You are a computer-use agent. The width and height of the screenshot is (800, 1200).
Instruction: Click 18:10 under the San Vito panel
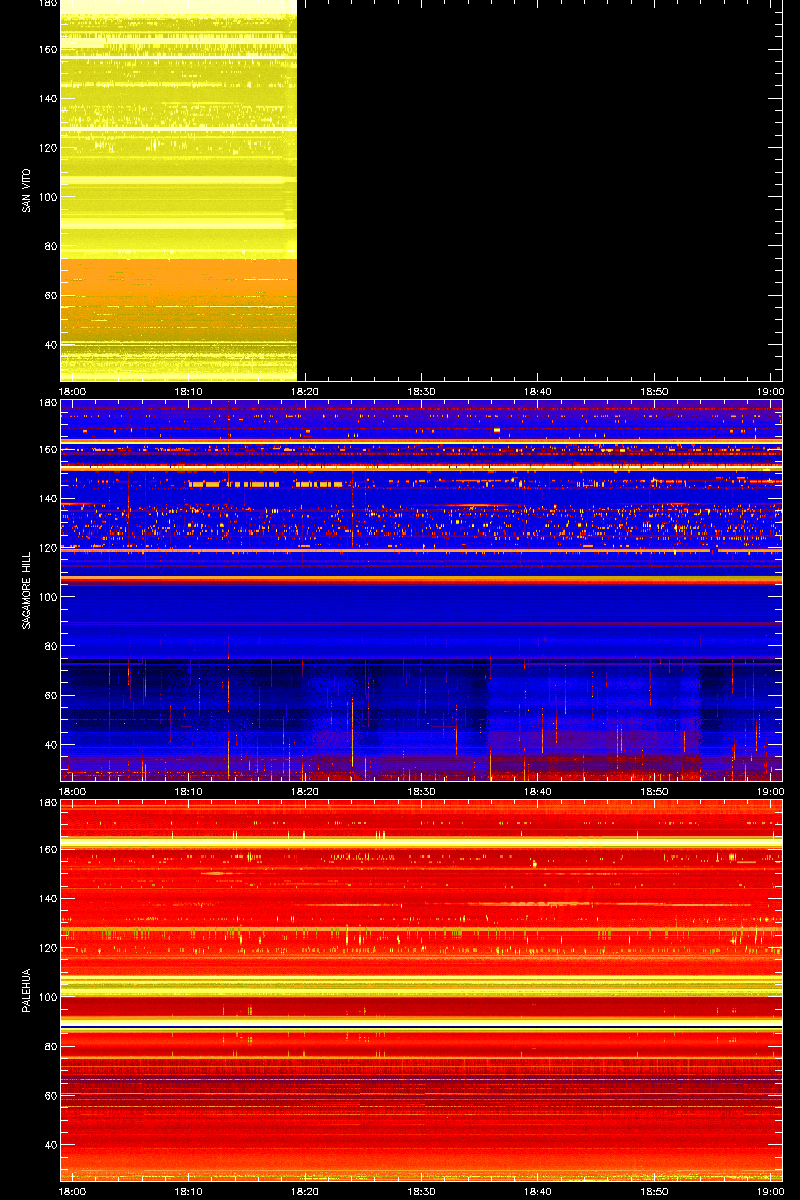(189, 391)
